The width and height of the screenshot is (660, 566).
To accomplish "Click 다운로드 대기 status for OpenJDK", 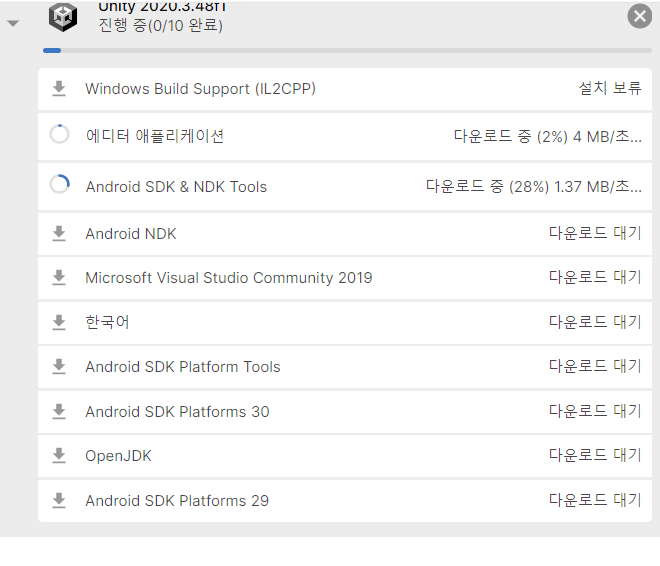I will [x=595, y=455].
